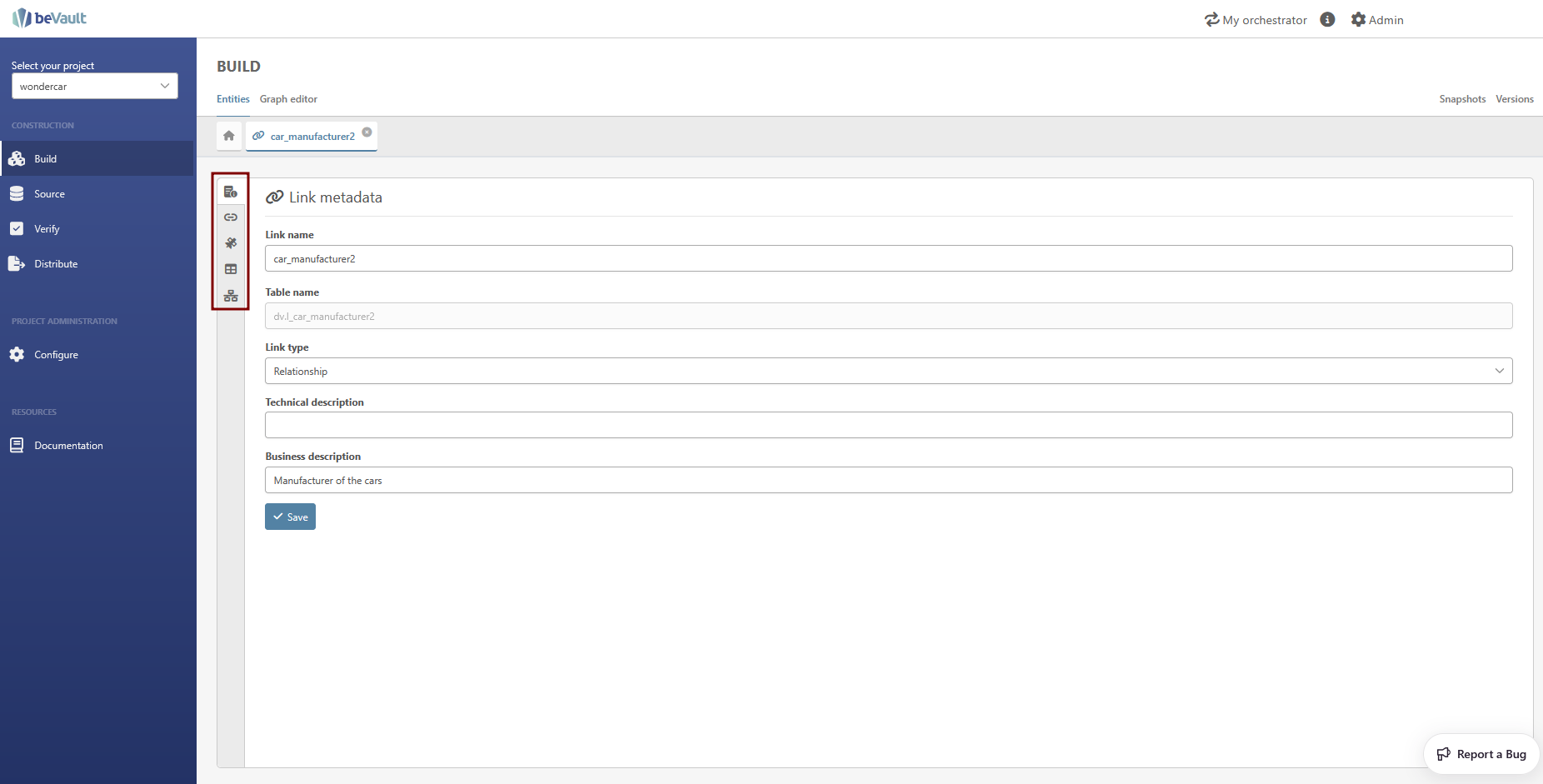Image resolution: width=1543 pixels, height=784 pixels.
Task: Navigate to Source in the sidebar
Action: 49,194
